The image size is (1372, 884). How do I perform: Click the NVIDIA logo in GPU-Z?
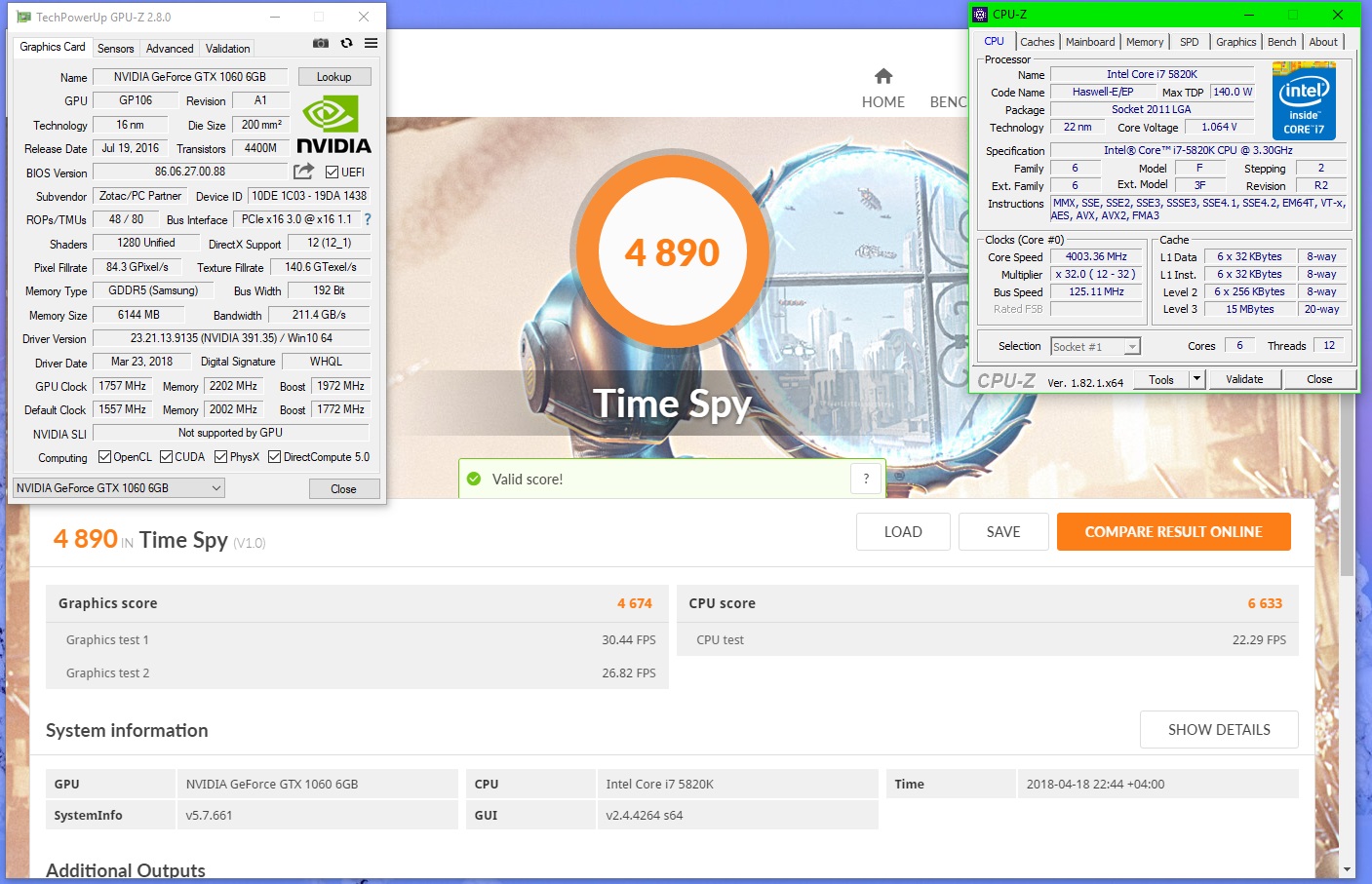333,125
